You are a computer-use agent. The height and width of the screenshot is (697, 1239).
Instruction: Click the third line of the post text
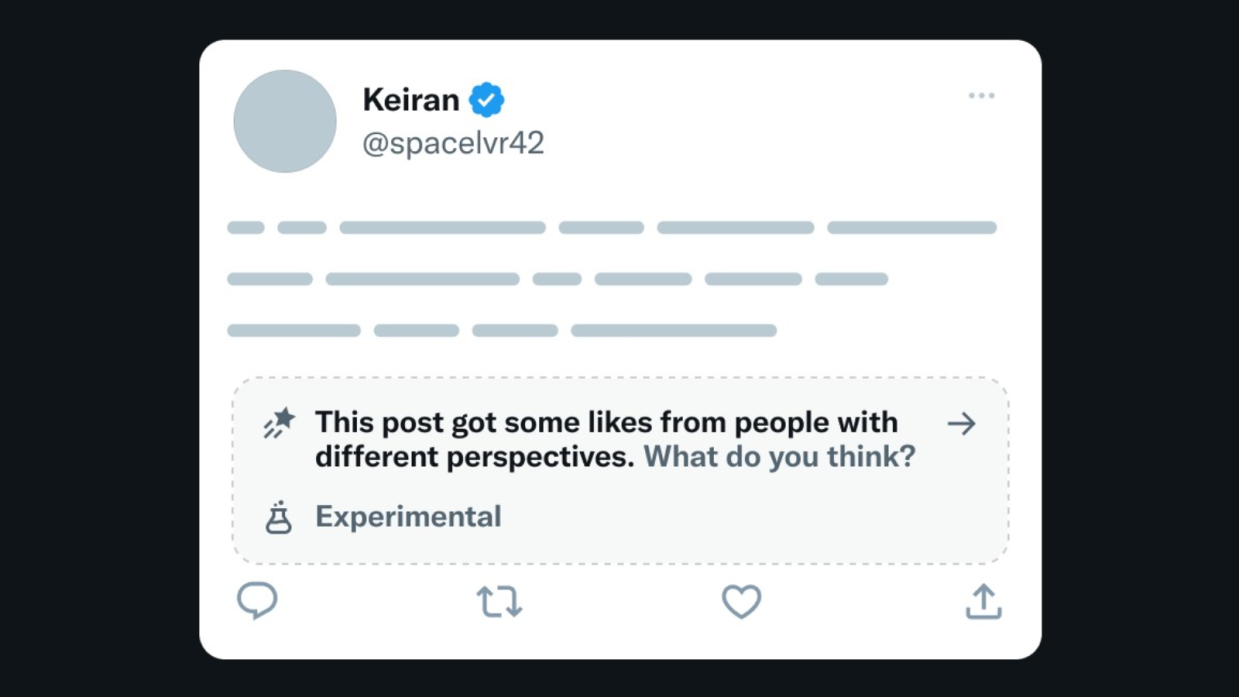click(x=501, y=330)
